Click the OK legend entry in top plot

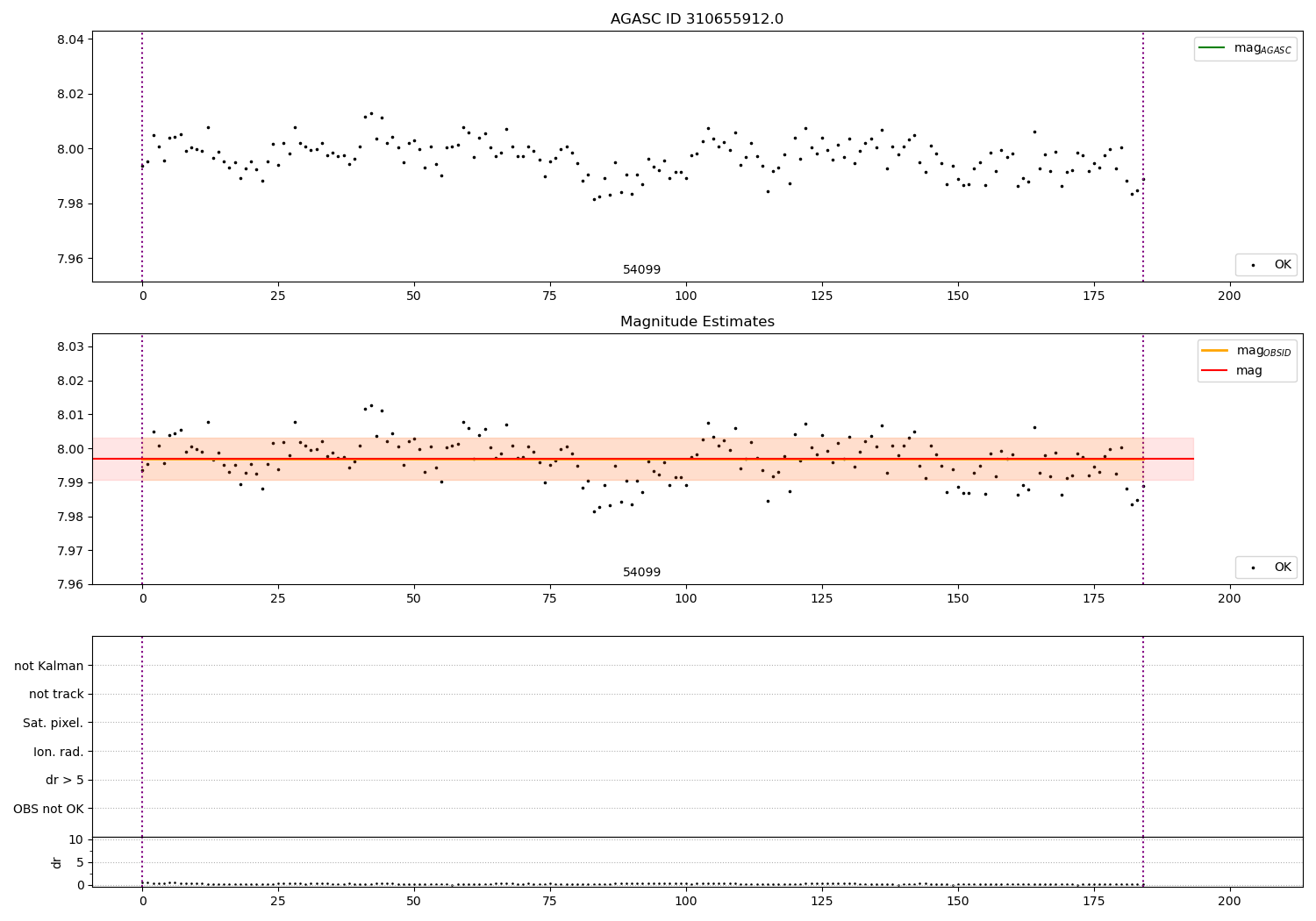[1266, 265]
